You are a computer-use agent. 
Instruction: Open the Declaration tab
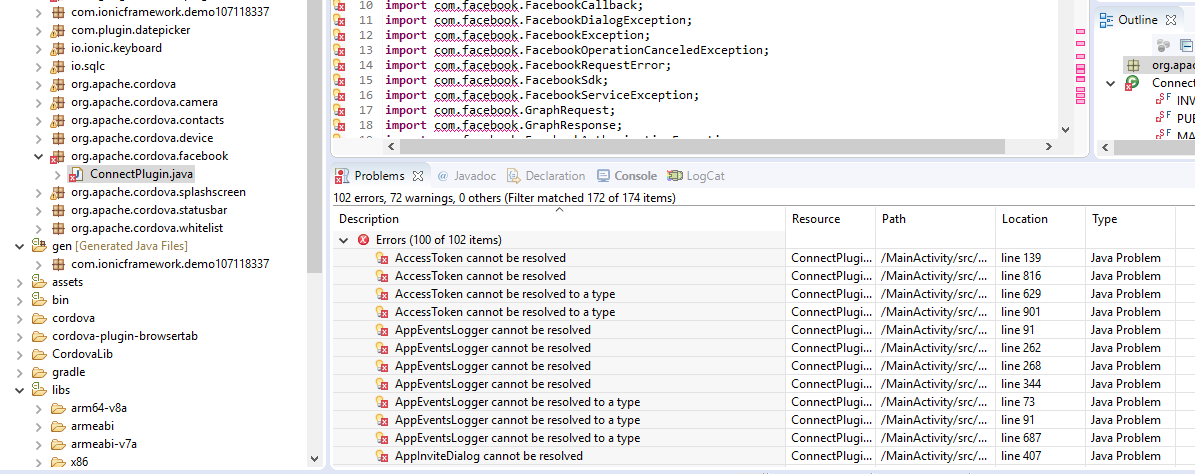[x=547, y=176]
